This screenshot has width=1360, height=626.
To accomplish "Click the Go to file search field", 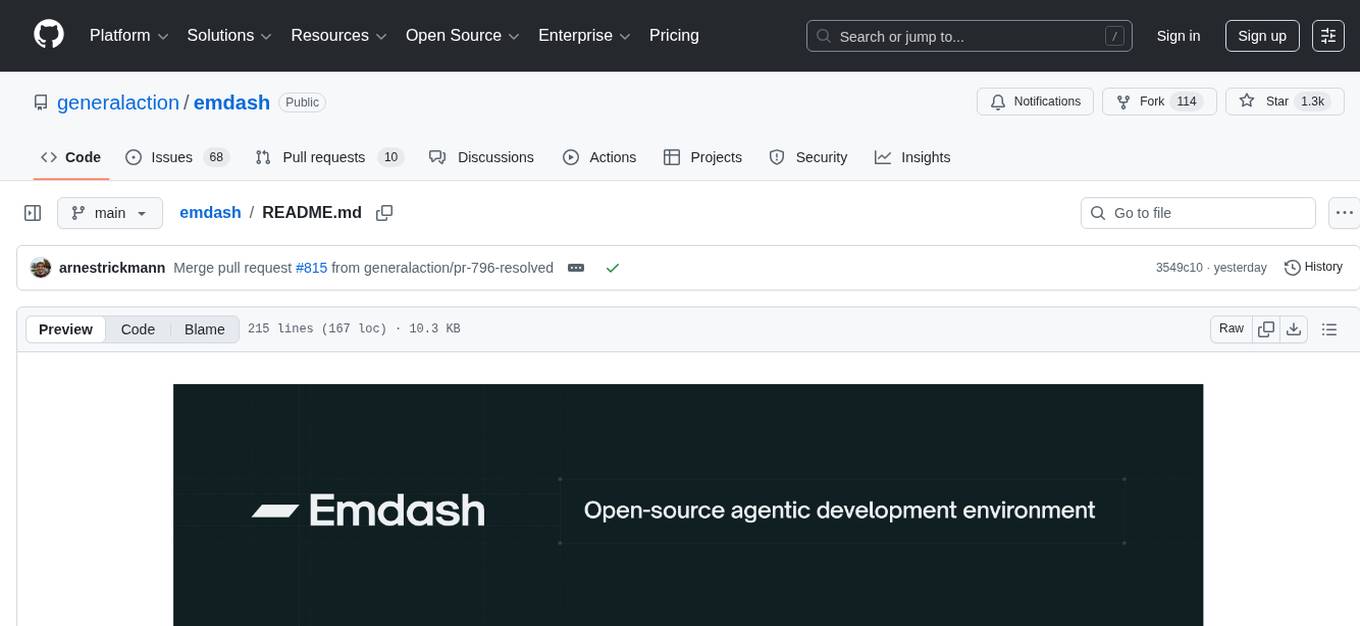I will (1197, 212).
